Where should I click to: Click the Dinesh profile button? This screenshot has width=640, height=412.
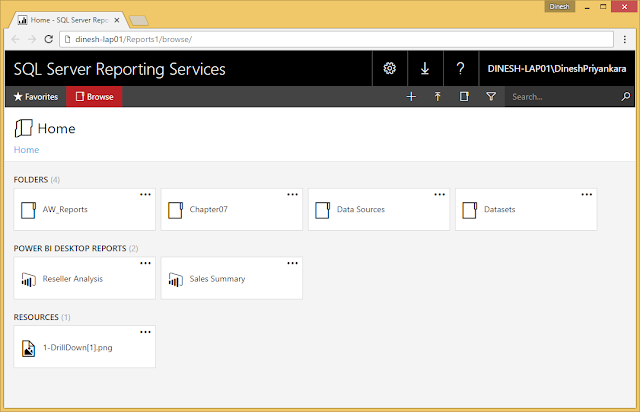click(559, 7)
